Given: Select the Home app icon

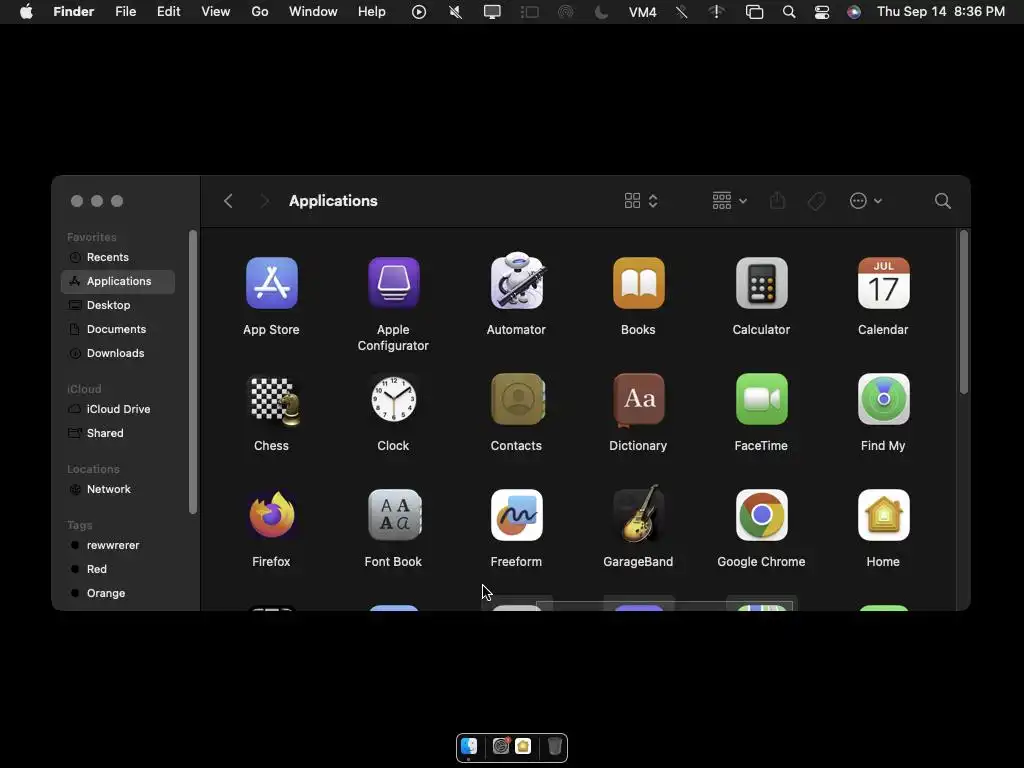Looking at the screenshot, I should (884, 515).
